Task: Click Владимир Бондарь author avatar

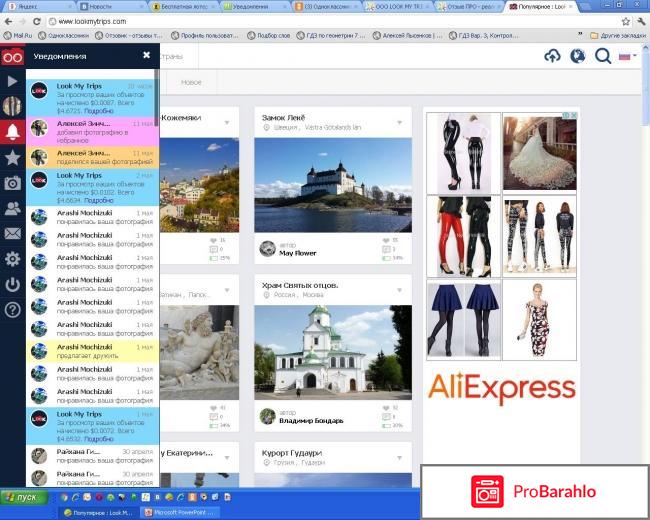Action: 268,416
